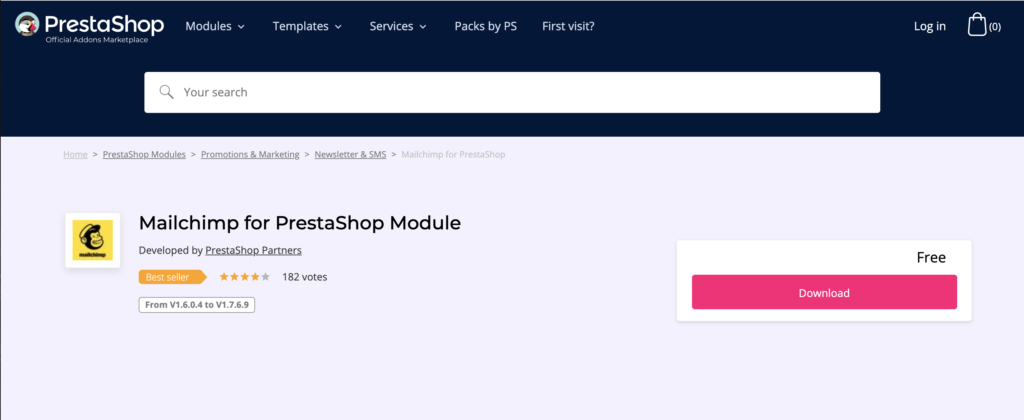1024x420 pixels.
Task: Click the pink Download button
Action: click(x=824, y=292)
